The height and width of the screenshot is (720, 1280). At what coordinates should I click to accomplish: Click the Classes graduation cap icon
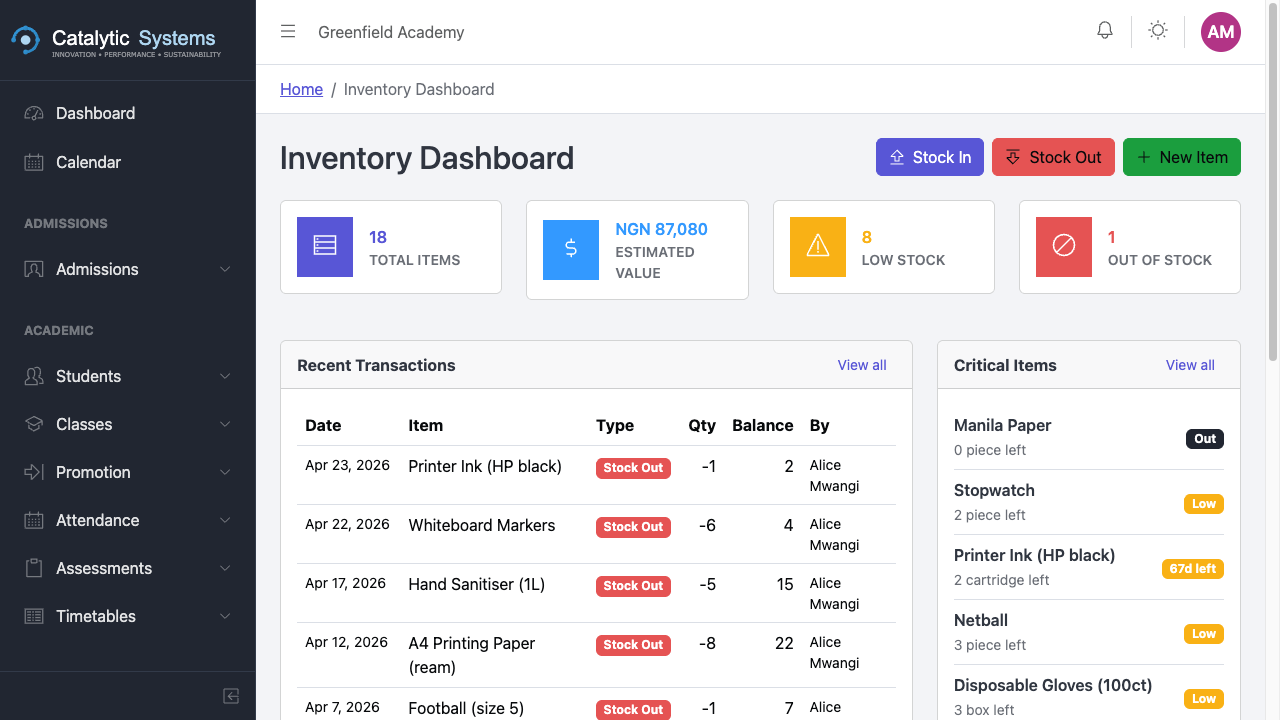click(x=34, y=424)
